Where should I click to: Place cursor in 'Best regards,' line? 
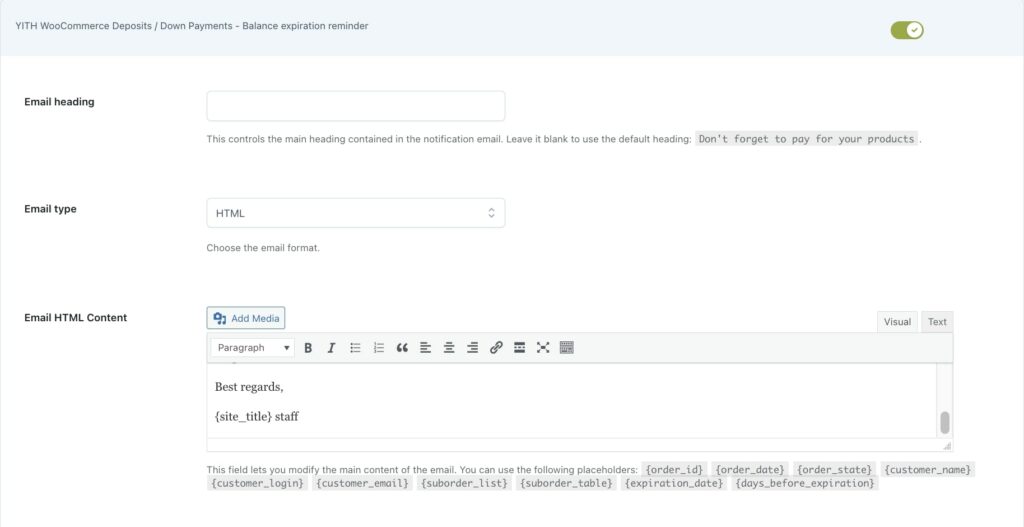click(x=249, y=387)
